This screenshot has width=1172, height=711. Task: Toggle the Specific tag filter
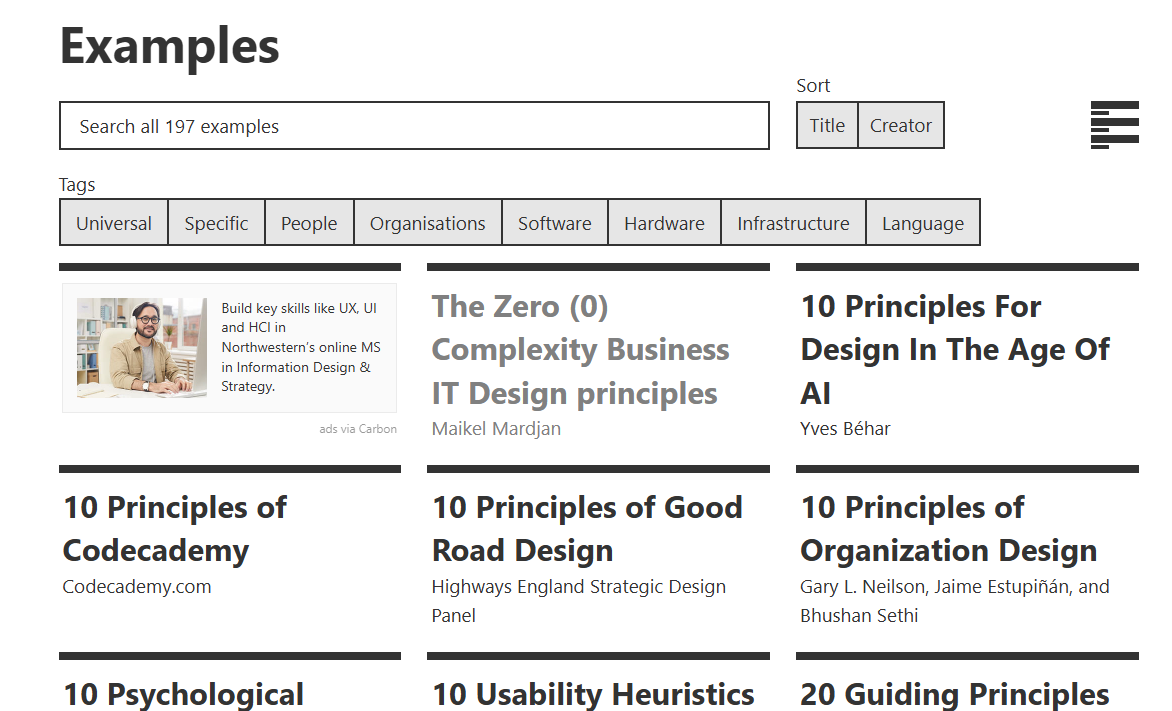pos(216,223)
